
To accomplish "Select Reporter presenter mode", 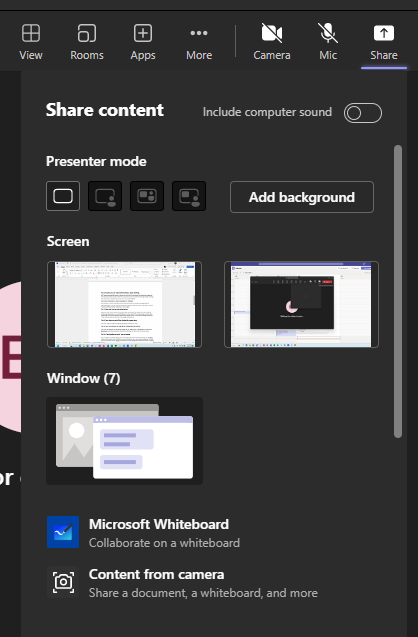I will (189, 196).
